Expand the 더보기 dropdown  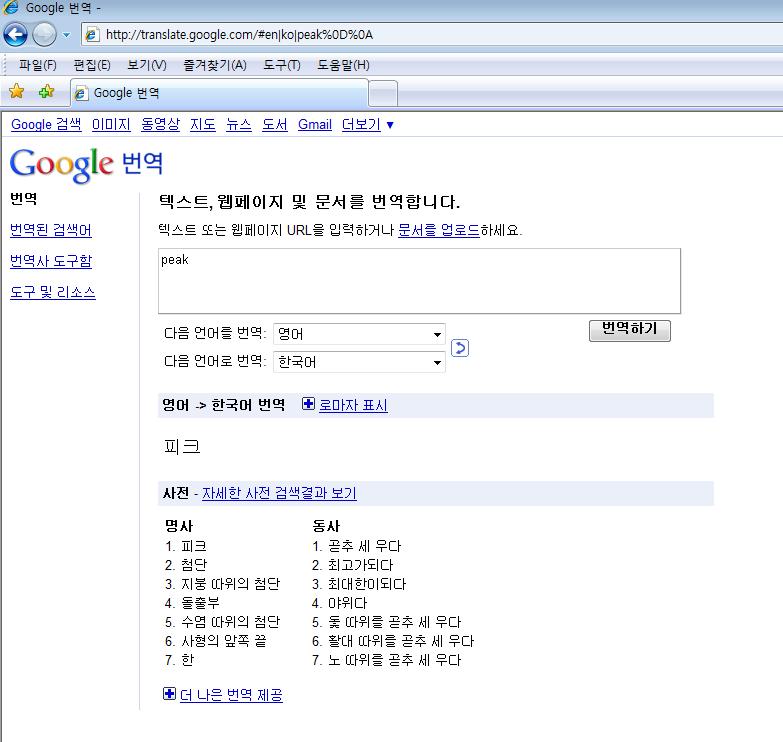pos(368,124)
